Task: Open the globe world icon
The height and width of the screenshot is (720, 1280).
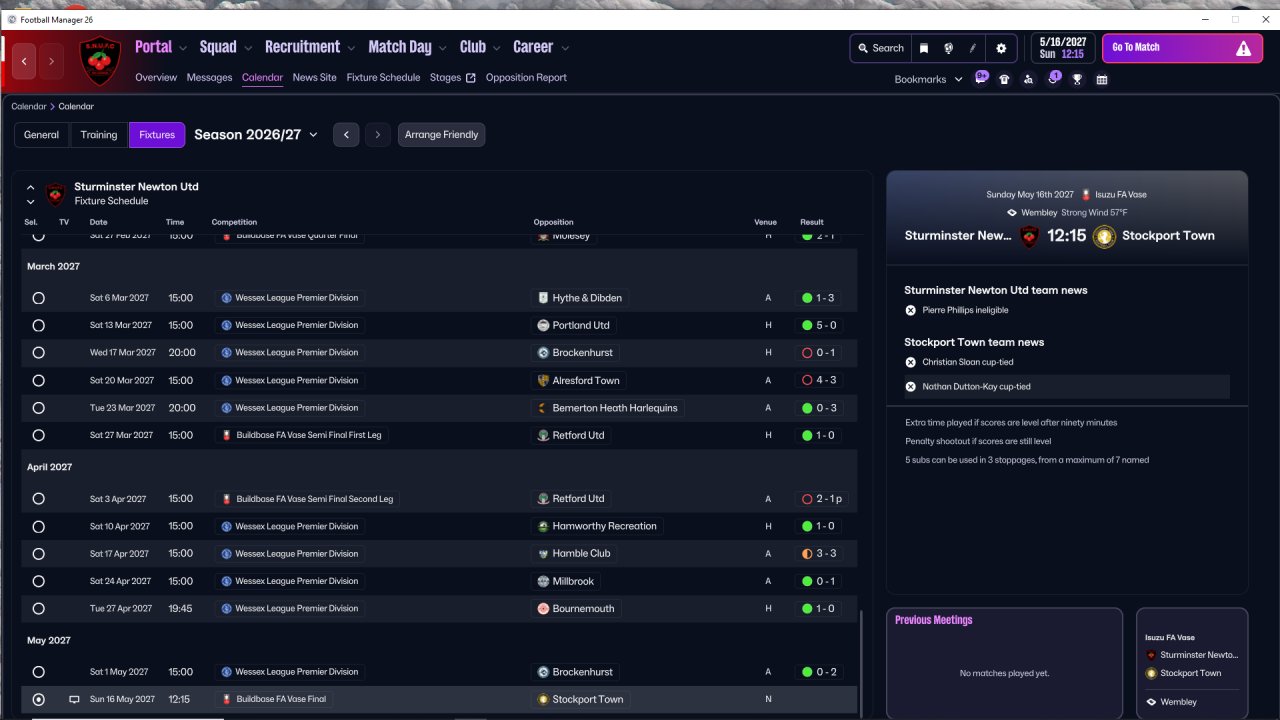Action: coord(948,48)
